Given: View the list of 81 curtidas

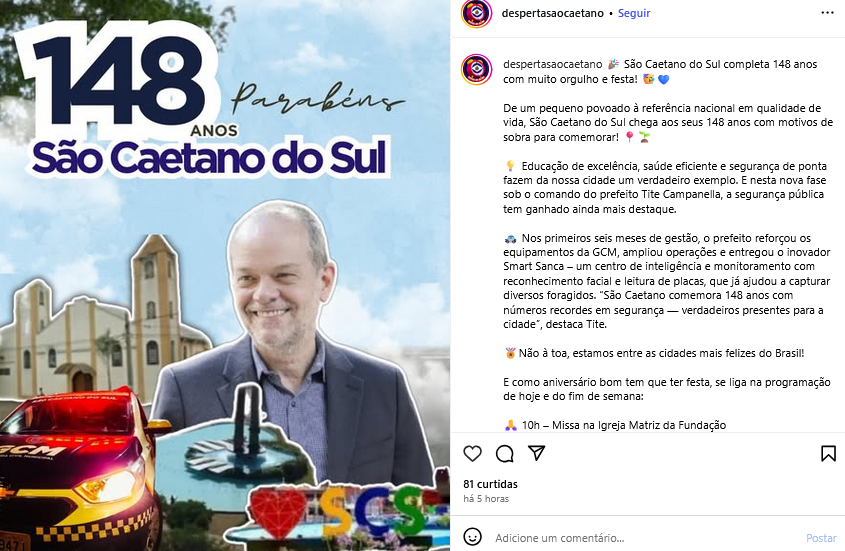Looking at the screenshot, I should [490, 484].
